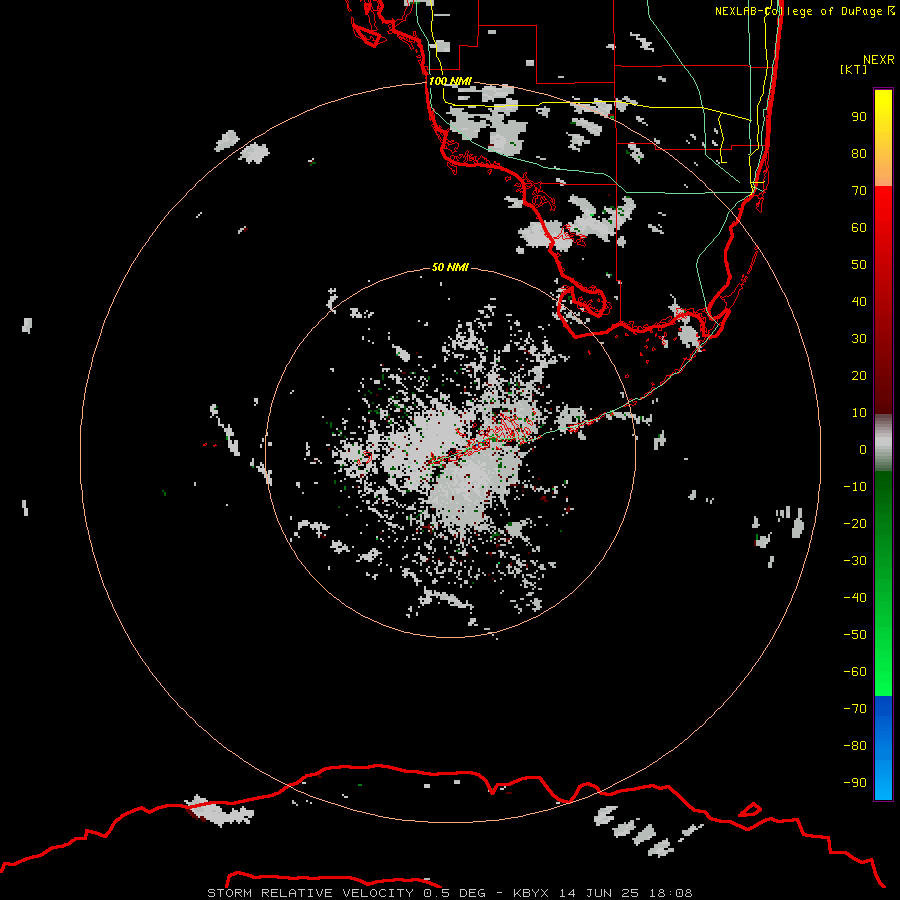Image resolution: width=900 pixels, height=900 pixels.
Task: Click the 10 value on the velocity scale
Action: point(859,413)
